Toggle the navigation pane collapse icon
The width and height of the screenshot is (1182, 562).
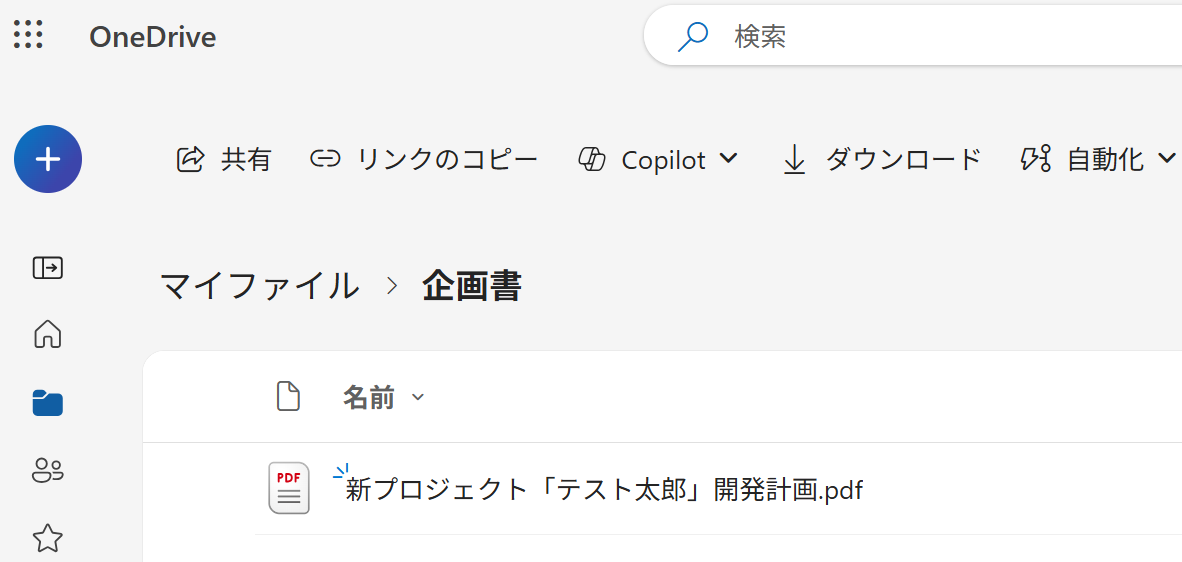coord(48,268)
